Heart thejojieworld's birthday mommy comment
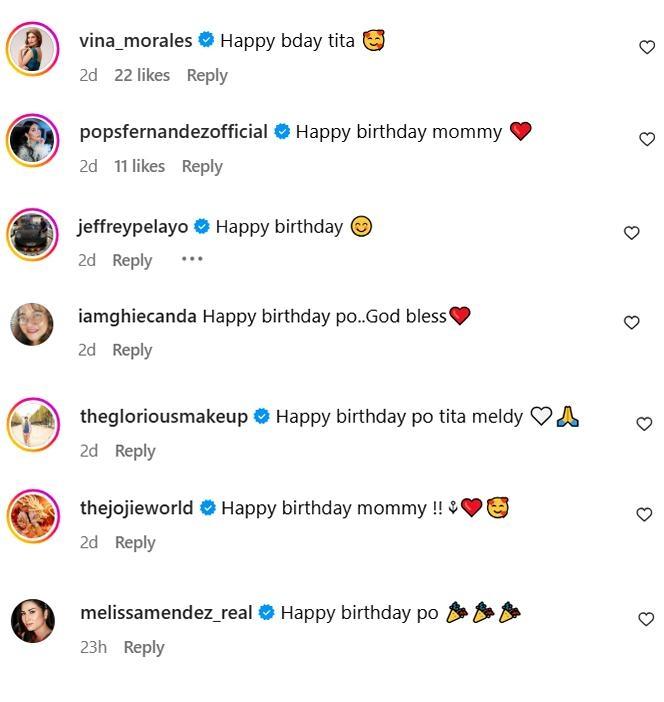Viewport: 664px width, 702px height. pos(645,514)
